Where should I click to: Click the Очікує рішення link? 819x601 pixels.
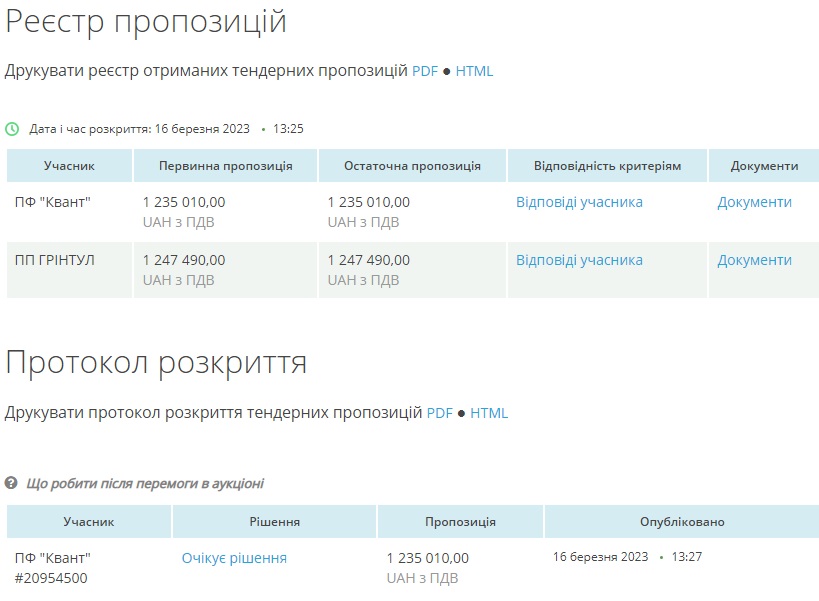pos(234,558)
